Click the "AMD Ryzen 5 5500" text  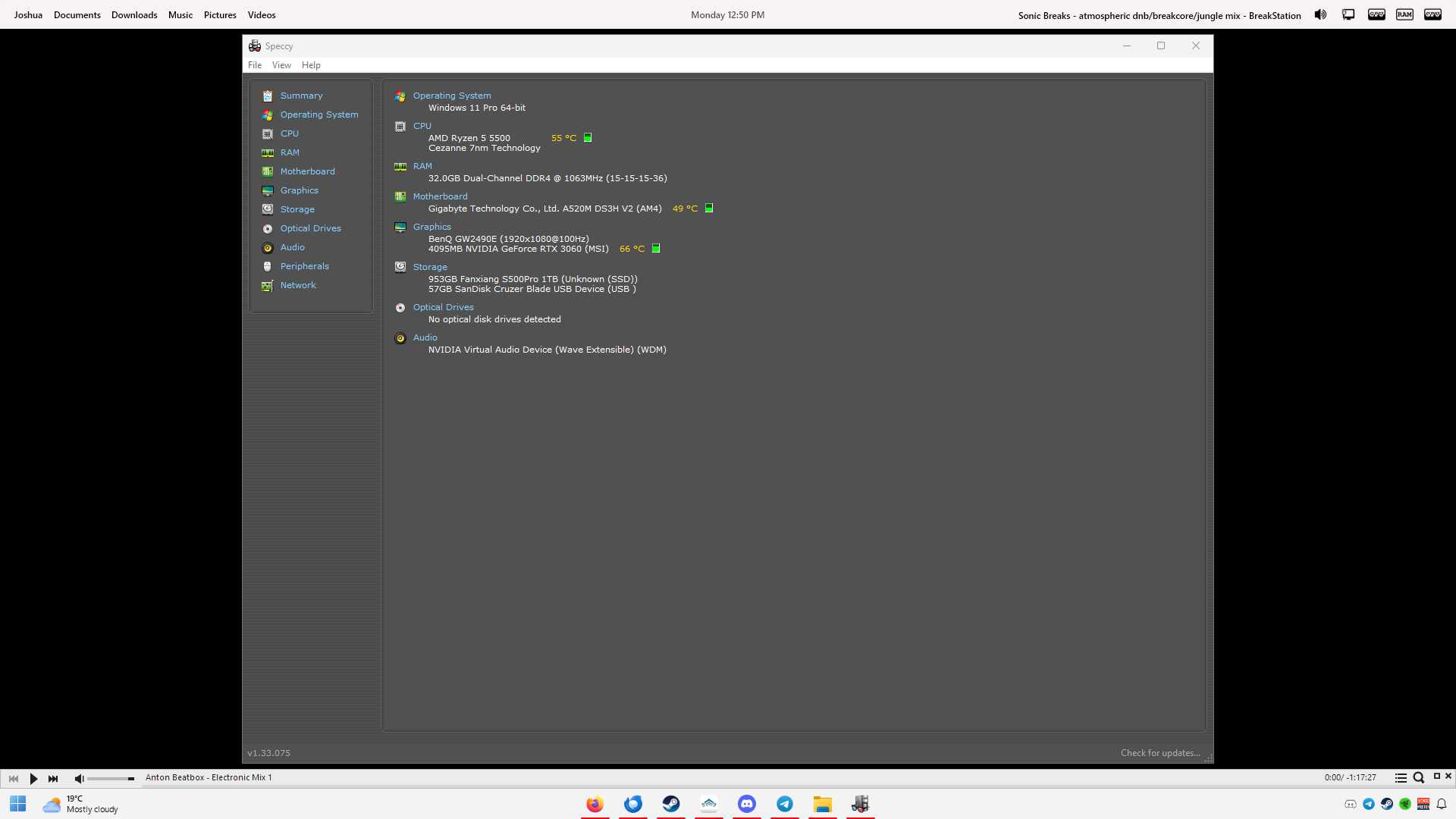(x=469, y=138)
